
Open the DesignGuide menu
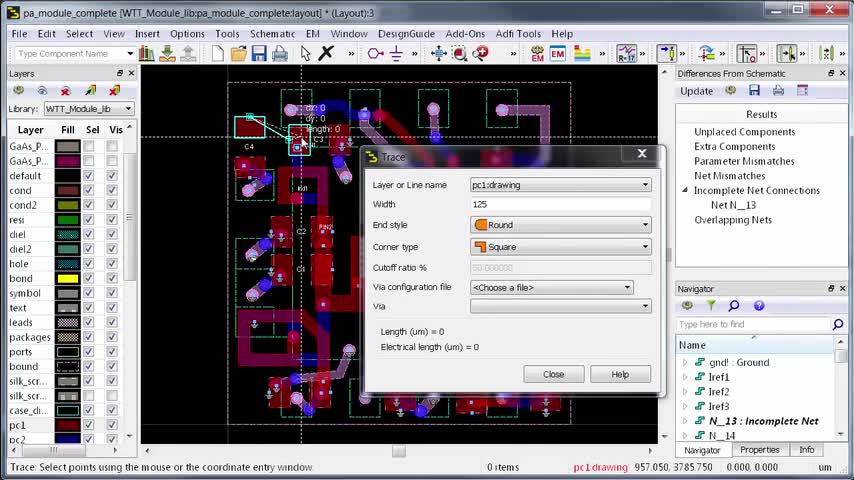tap(406, 34)
